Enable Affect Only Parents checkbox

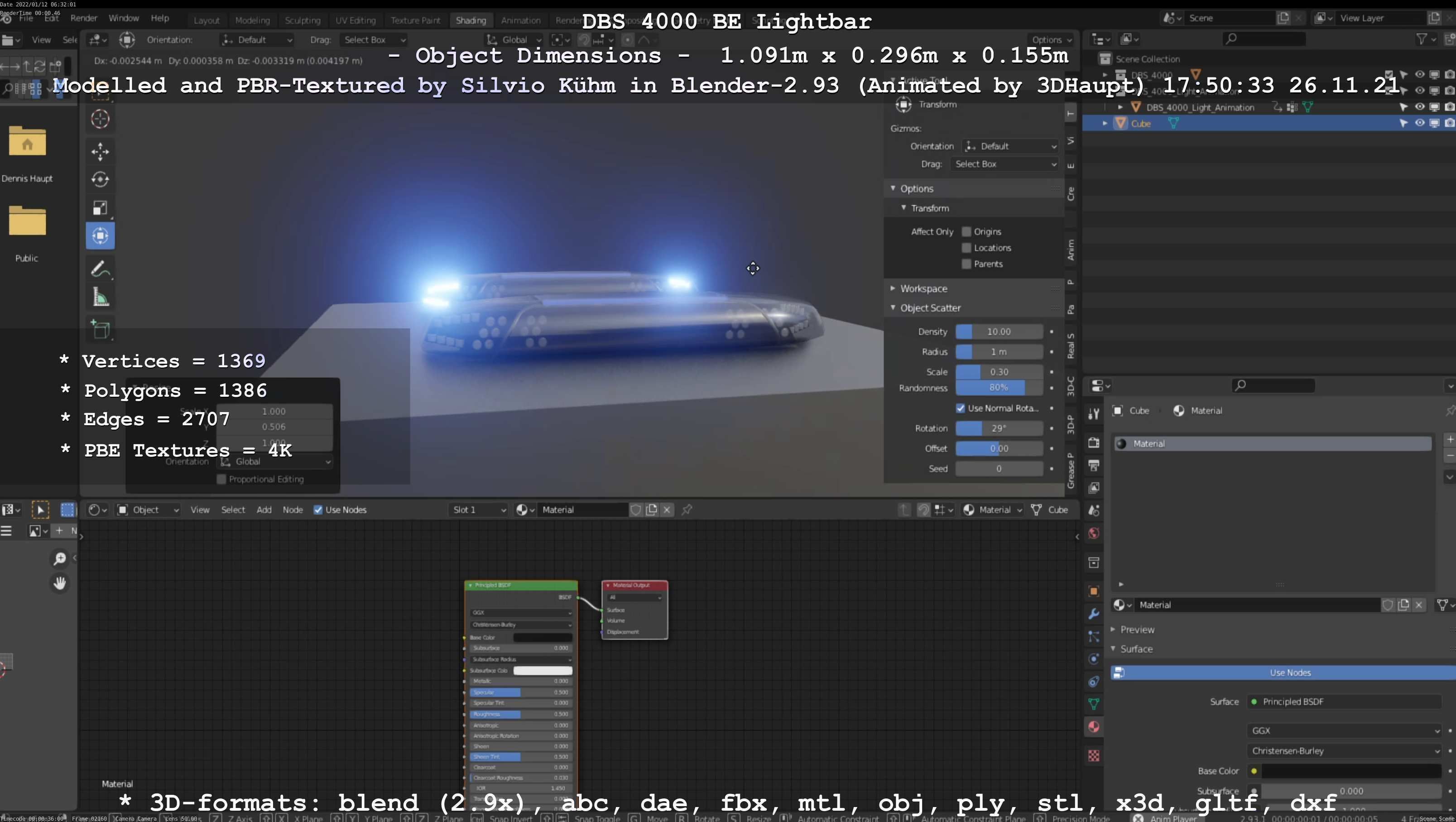click(966, 264)
